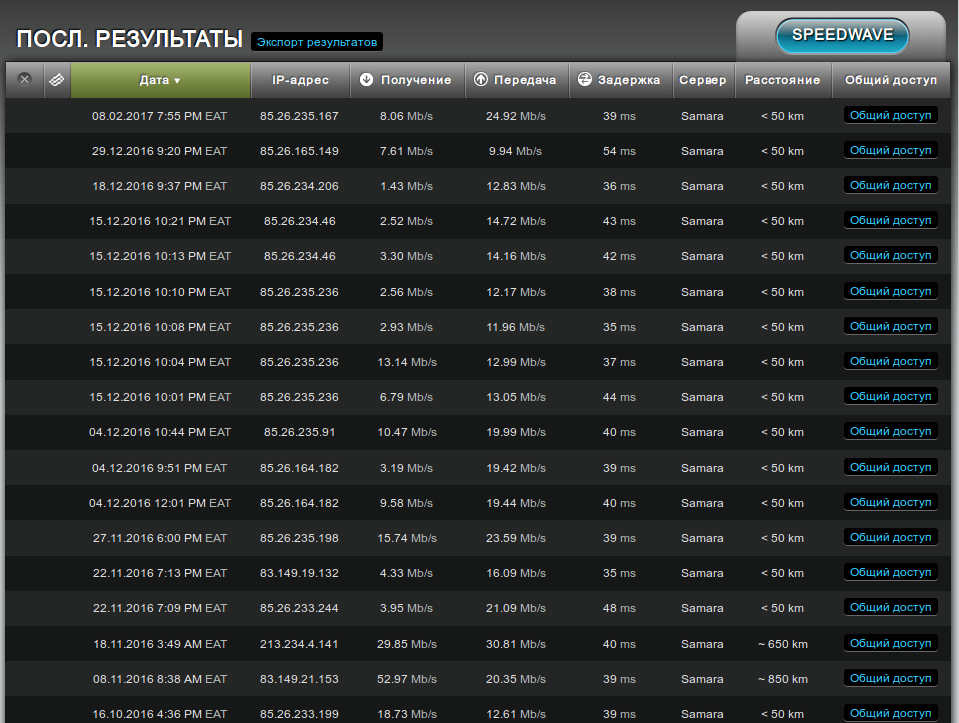Sort by the Дата column header
Screen dimensions: 959x723
160,80
